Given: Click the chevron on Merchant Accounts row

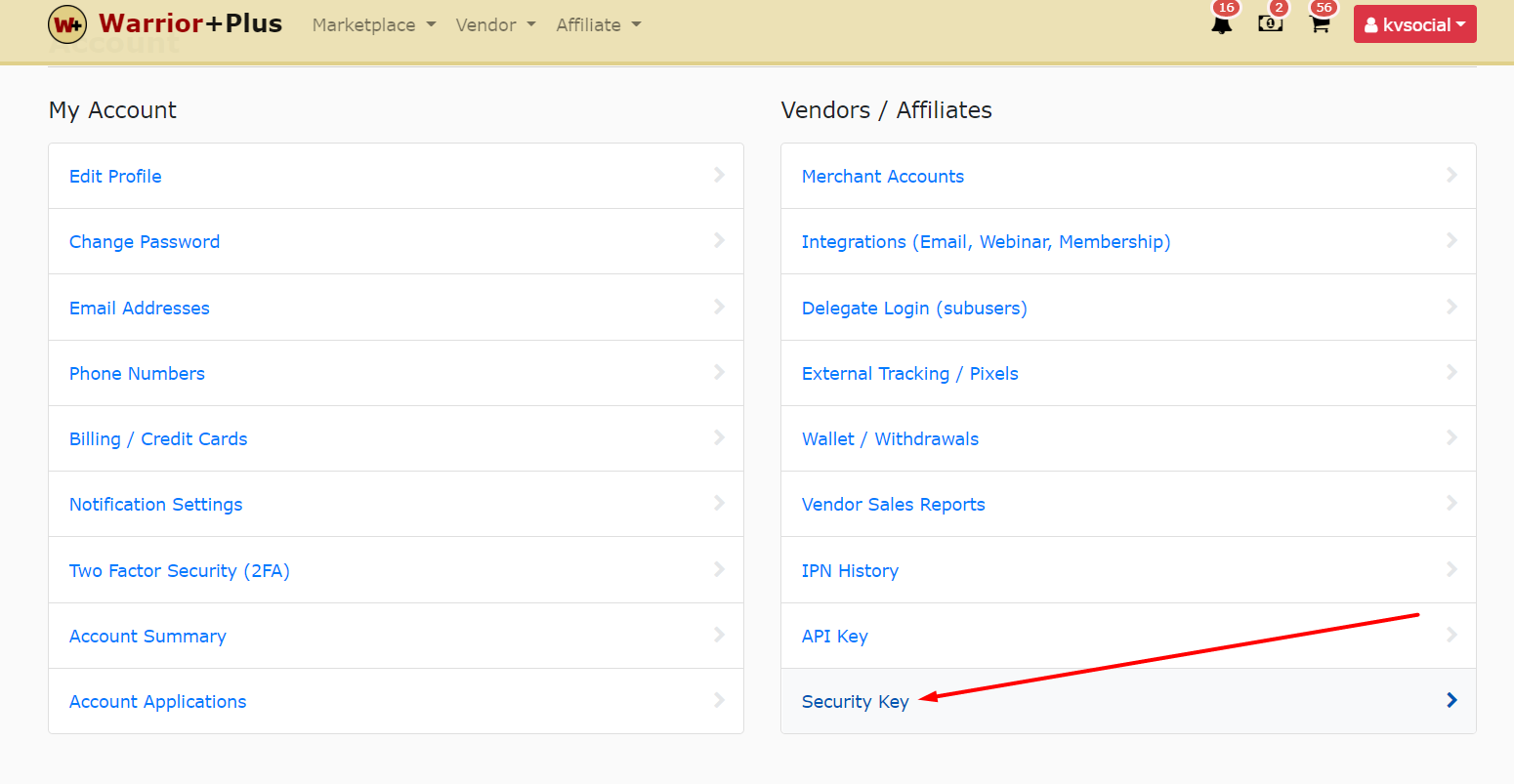Looking at the screenshot, I should coord(1451,175).
